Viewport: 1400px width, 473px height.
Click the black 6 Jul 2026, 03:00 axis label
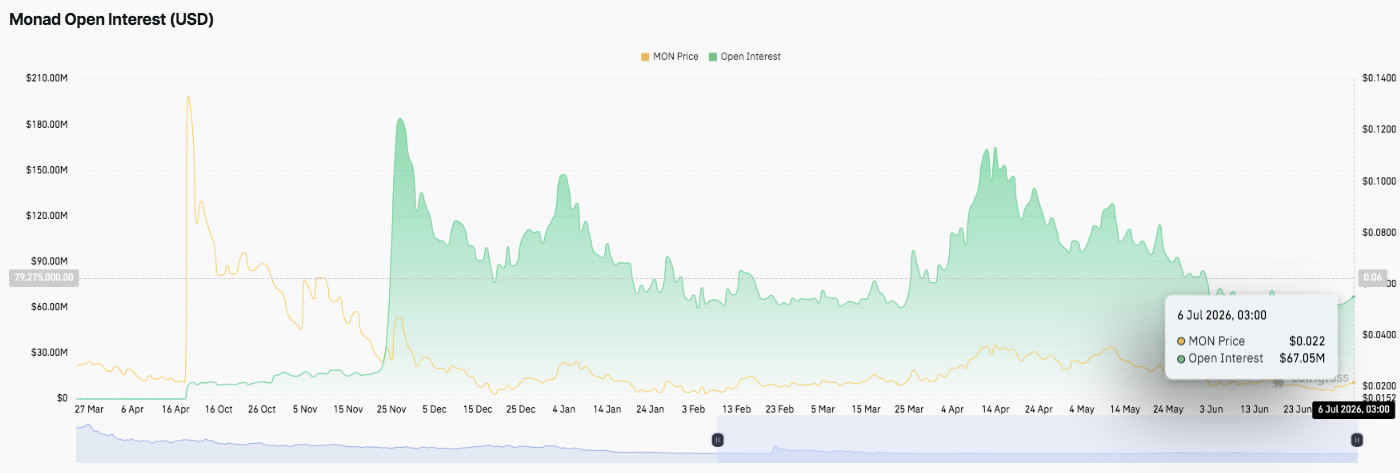click(1355, 409)
